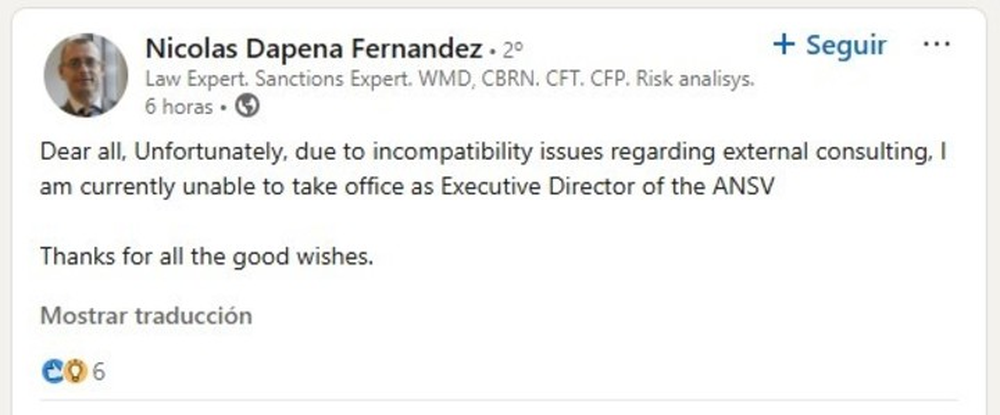Open the three-dots post options menu
1000x415 pixels.
937,45
